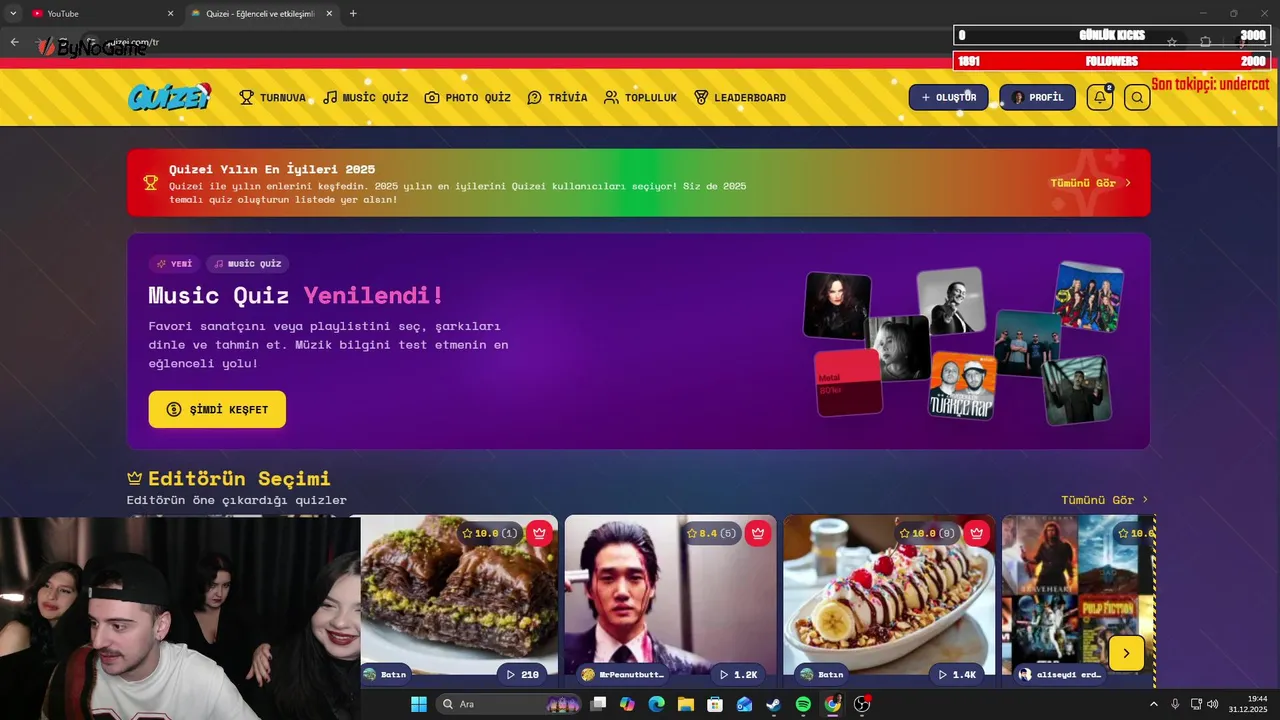The width and height of the screenshot is (1280, 720).
Task: Expand the tab search dropdown
Action: pyautogui.click(x=13, y=14)
